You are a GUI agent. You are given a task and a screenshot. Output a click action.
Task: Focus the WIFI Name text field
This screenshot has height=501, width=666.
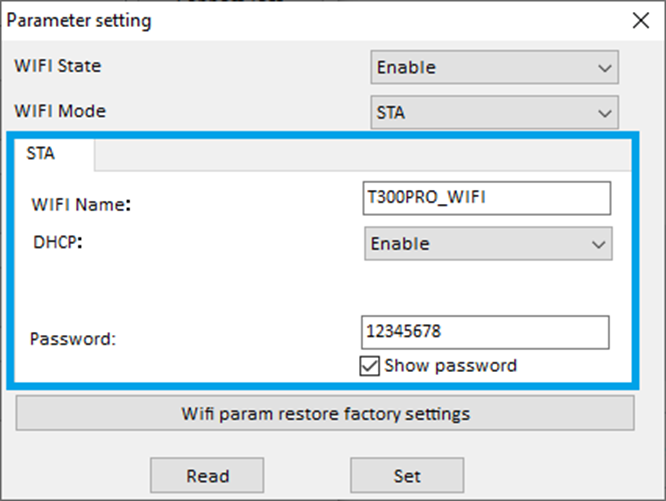[486, 197]
